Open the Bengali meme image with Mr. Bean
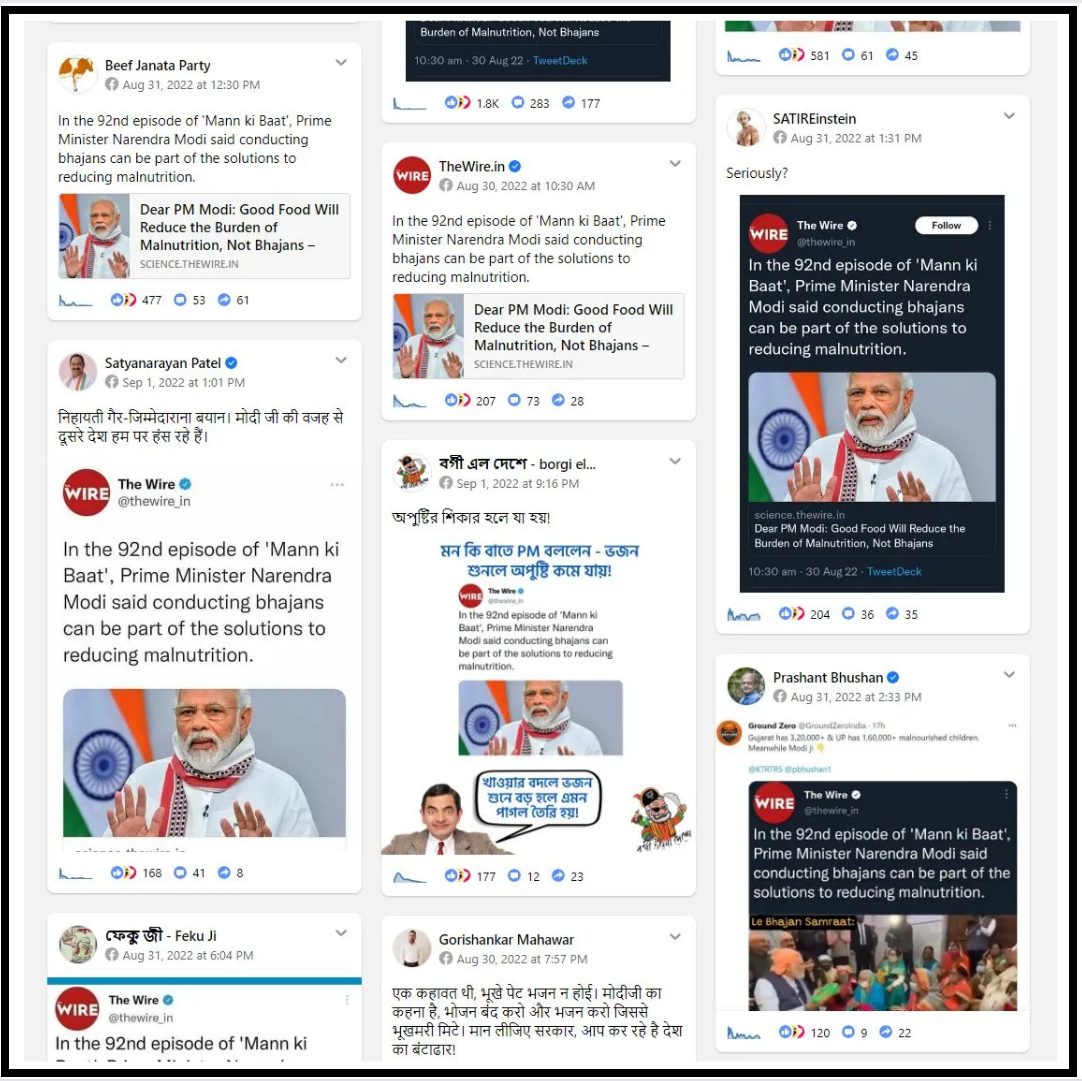The image size is (1082, 1081). coord(538,697)
